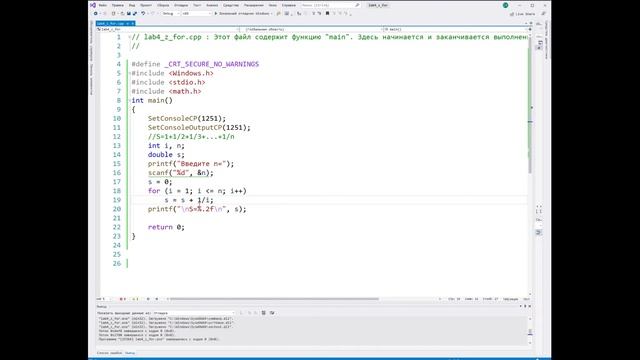Image resolution: width=640 pixels, height=360 pixels.
Task: Switch to the Вывод tab
Action: pyautogui.click(x=130, y=353)
